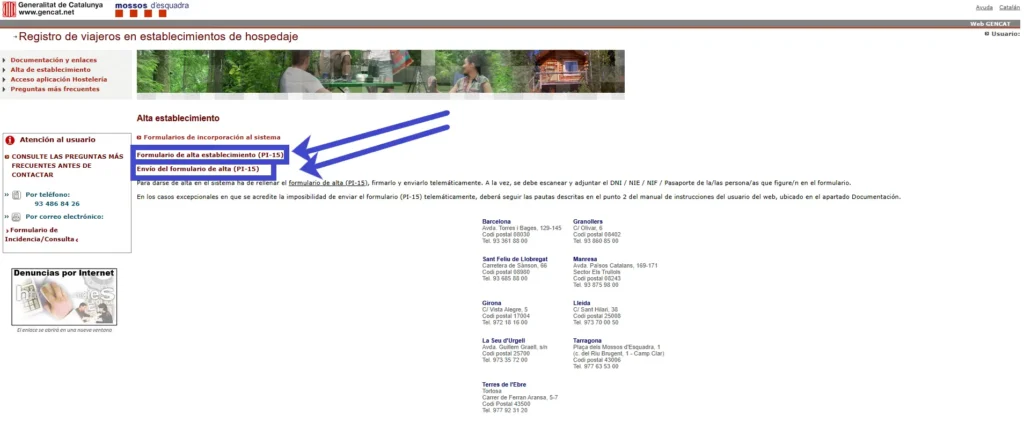The height and width of the screenshot is (430, 1024).
Task: Open Formulario de alta establecimiento (PI-15) link
Action: [210, 155]
